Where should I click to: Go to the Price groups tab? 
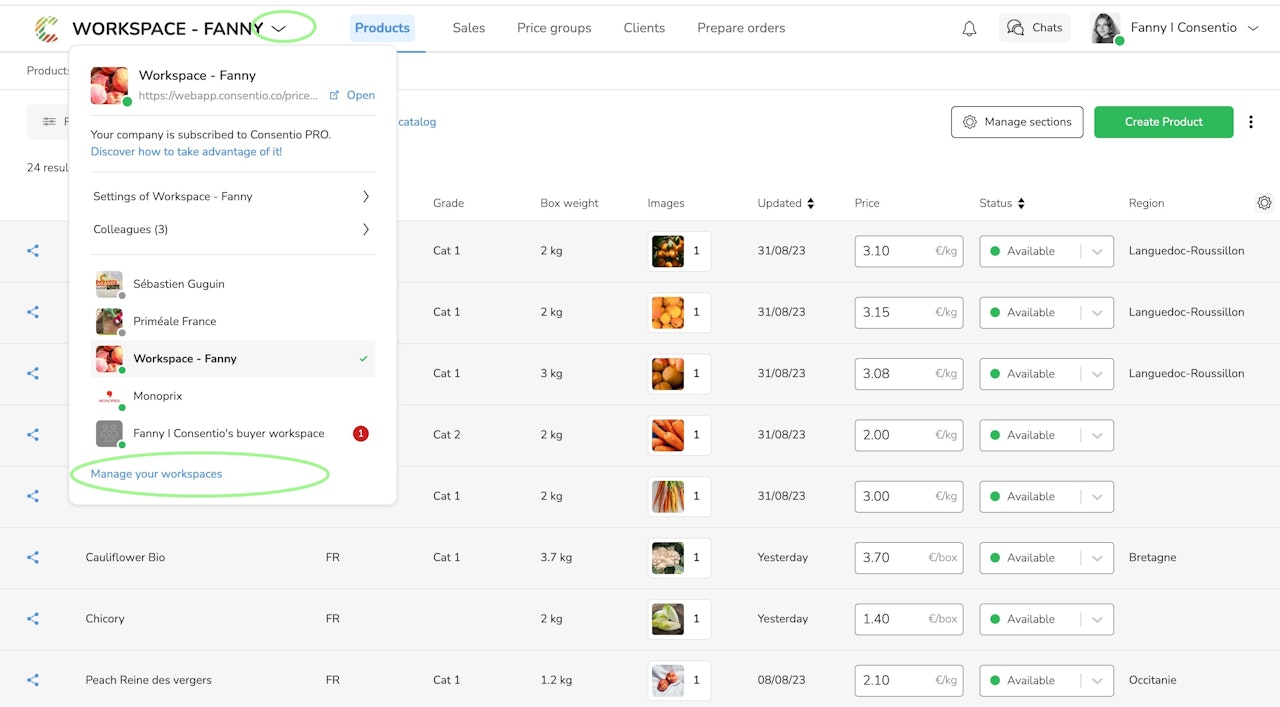(554, 28)
